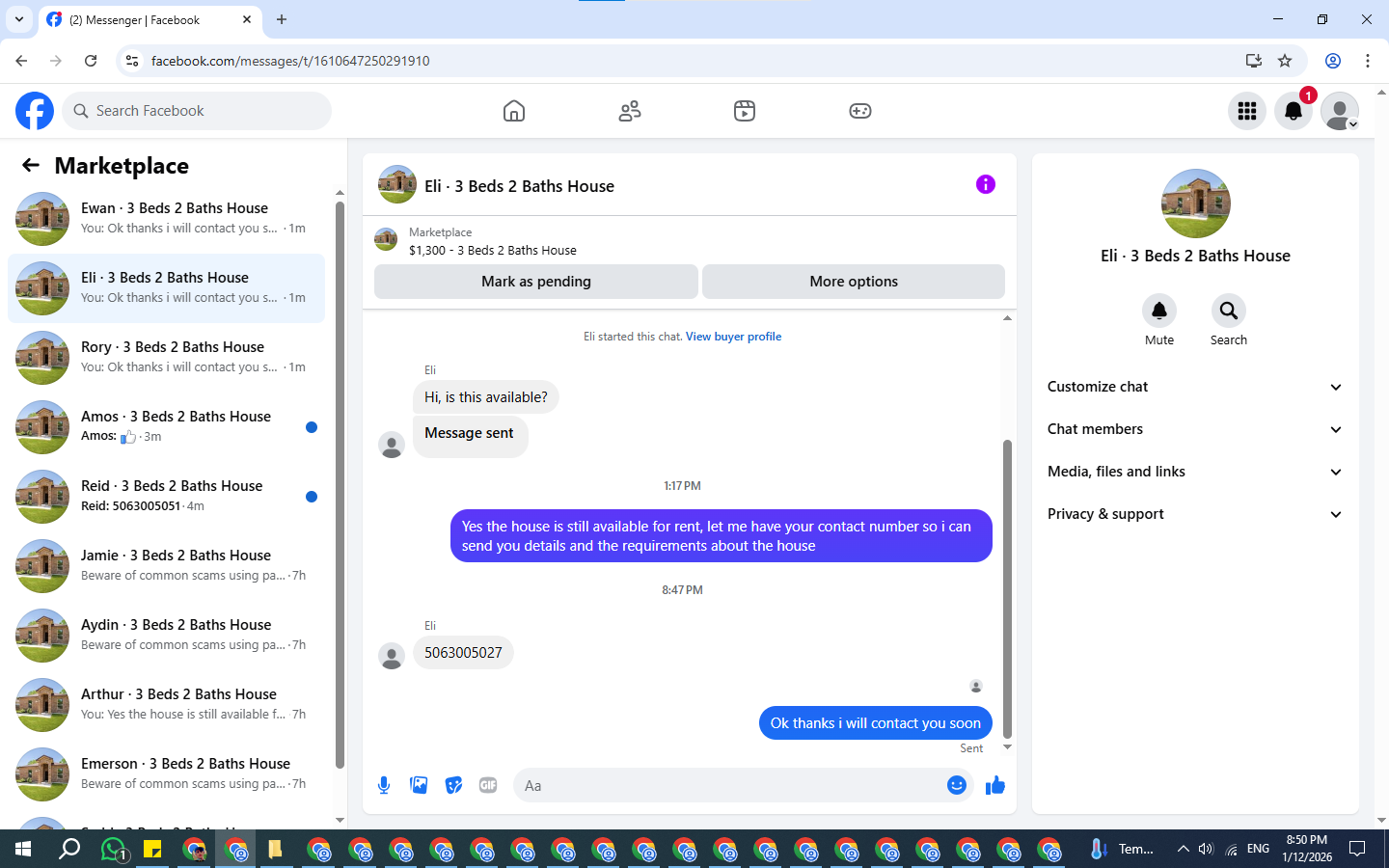Open WhatsApp from the Windows taskbar
Screen dimensions: 1389x868
[x=114, y=850]
